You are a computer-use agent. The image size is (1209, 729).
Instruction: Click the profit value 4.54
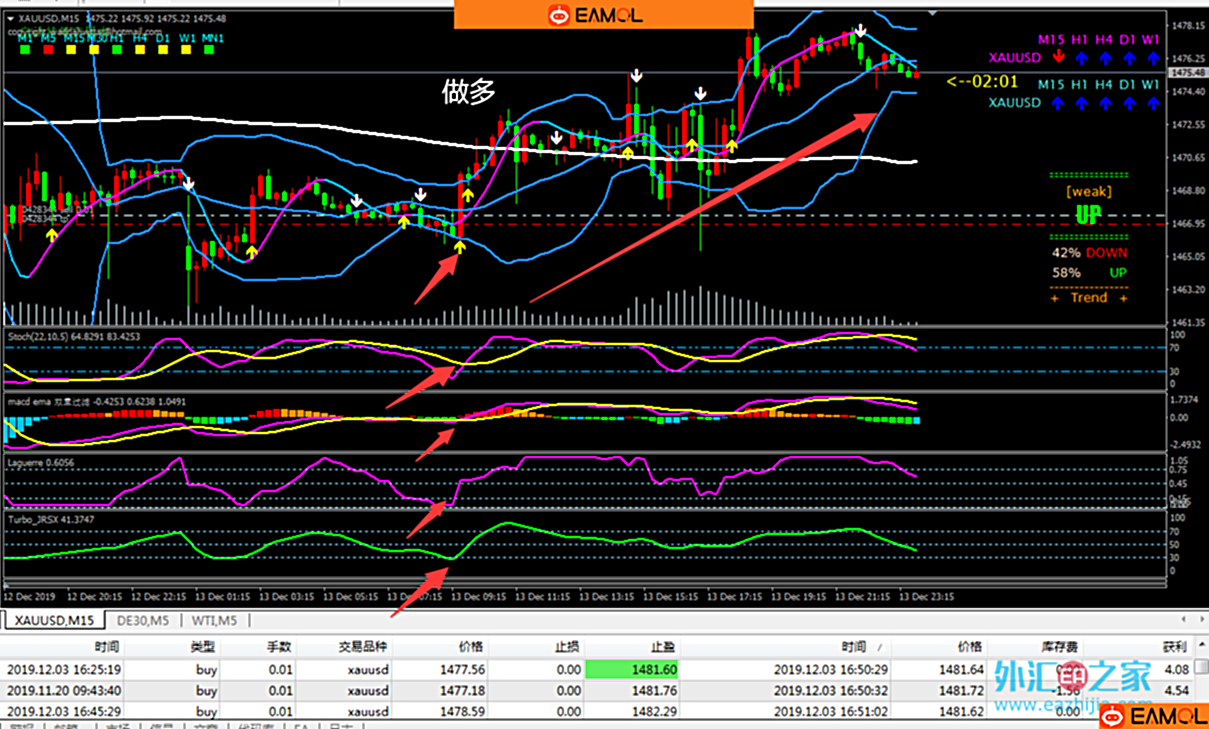tap(1177, 690)
